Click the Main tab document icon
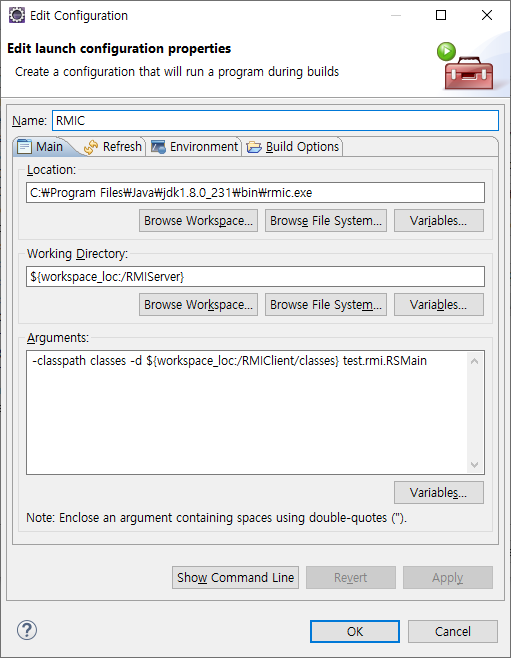This screenshot has height=658, width=511. [x=24, y=147]
